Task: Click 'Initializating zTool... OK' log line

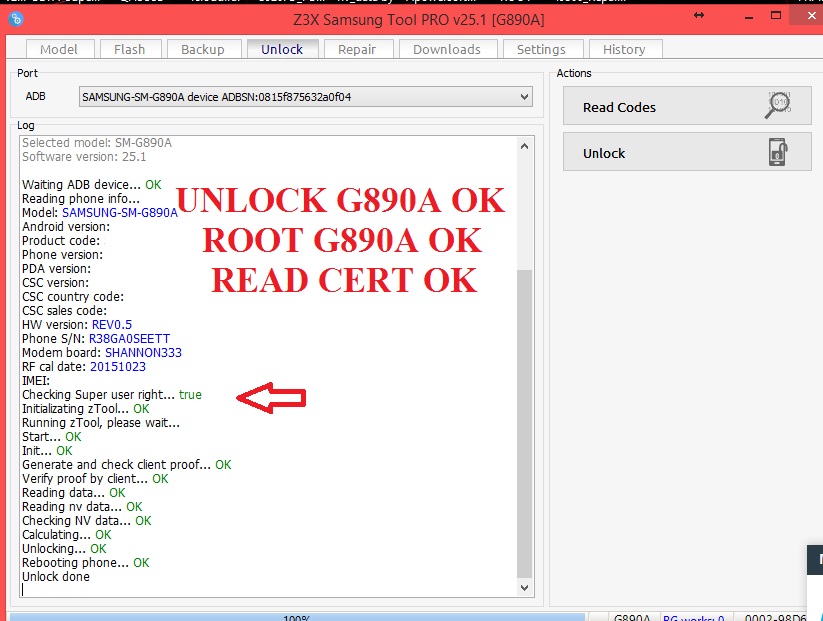Action: pyautogui.click(x=86, y=408)
